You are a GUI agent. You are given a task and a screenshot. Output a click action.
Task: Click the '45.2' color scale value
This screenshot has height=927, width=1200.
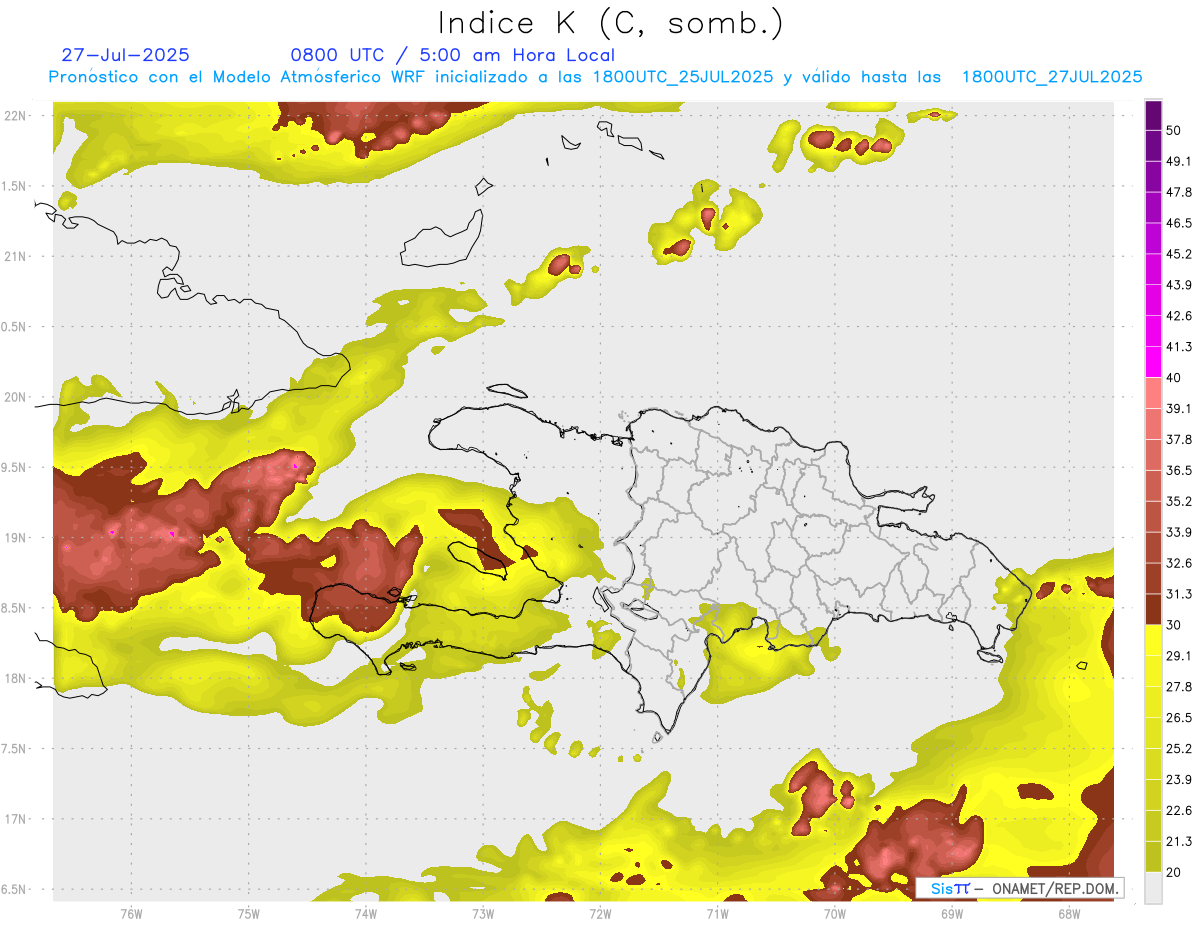point(1179,254)
